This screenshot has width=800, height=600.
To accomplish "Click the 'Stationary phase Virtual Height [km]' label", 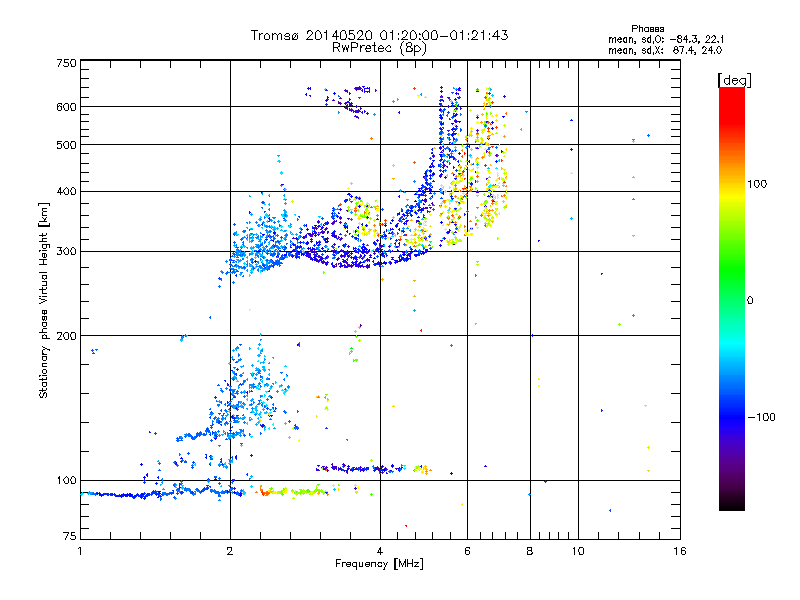I will 44,300.
